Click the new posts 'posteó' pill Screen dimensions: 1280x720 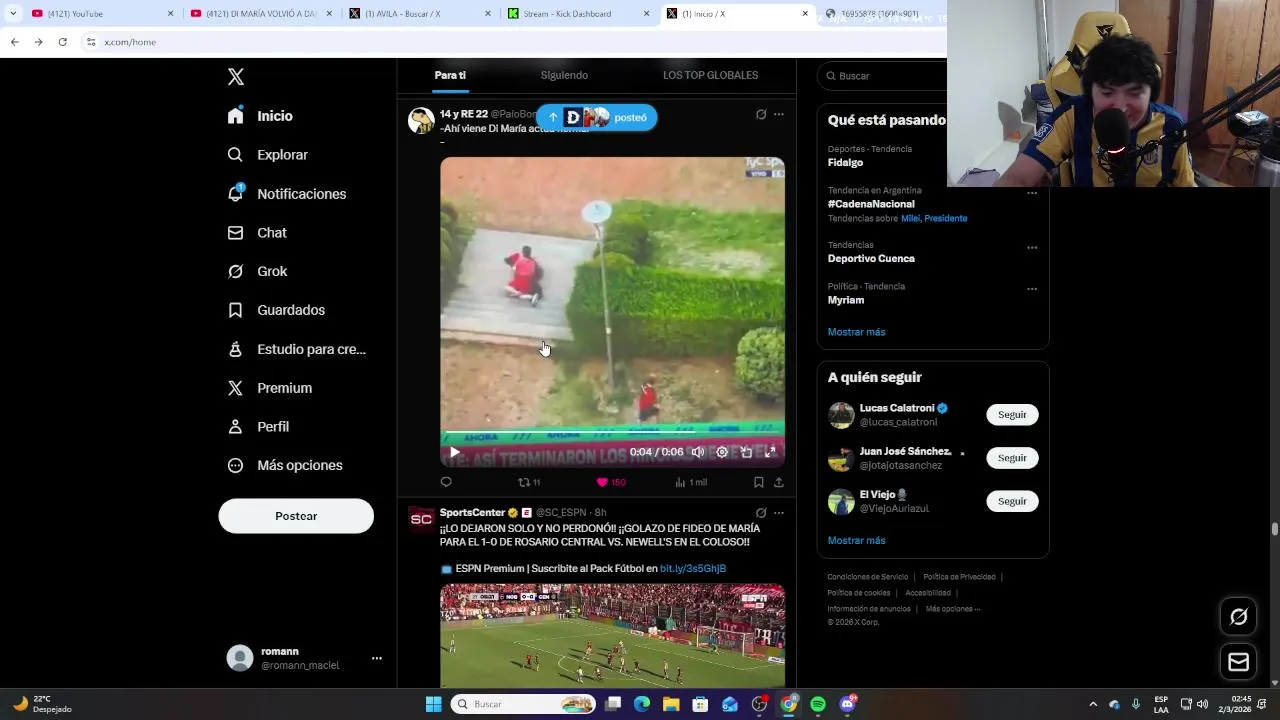[x=597, y=117]
